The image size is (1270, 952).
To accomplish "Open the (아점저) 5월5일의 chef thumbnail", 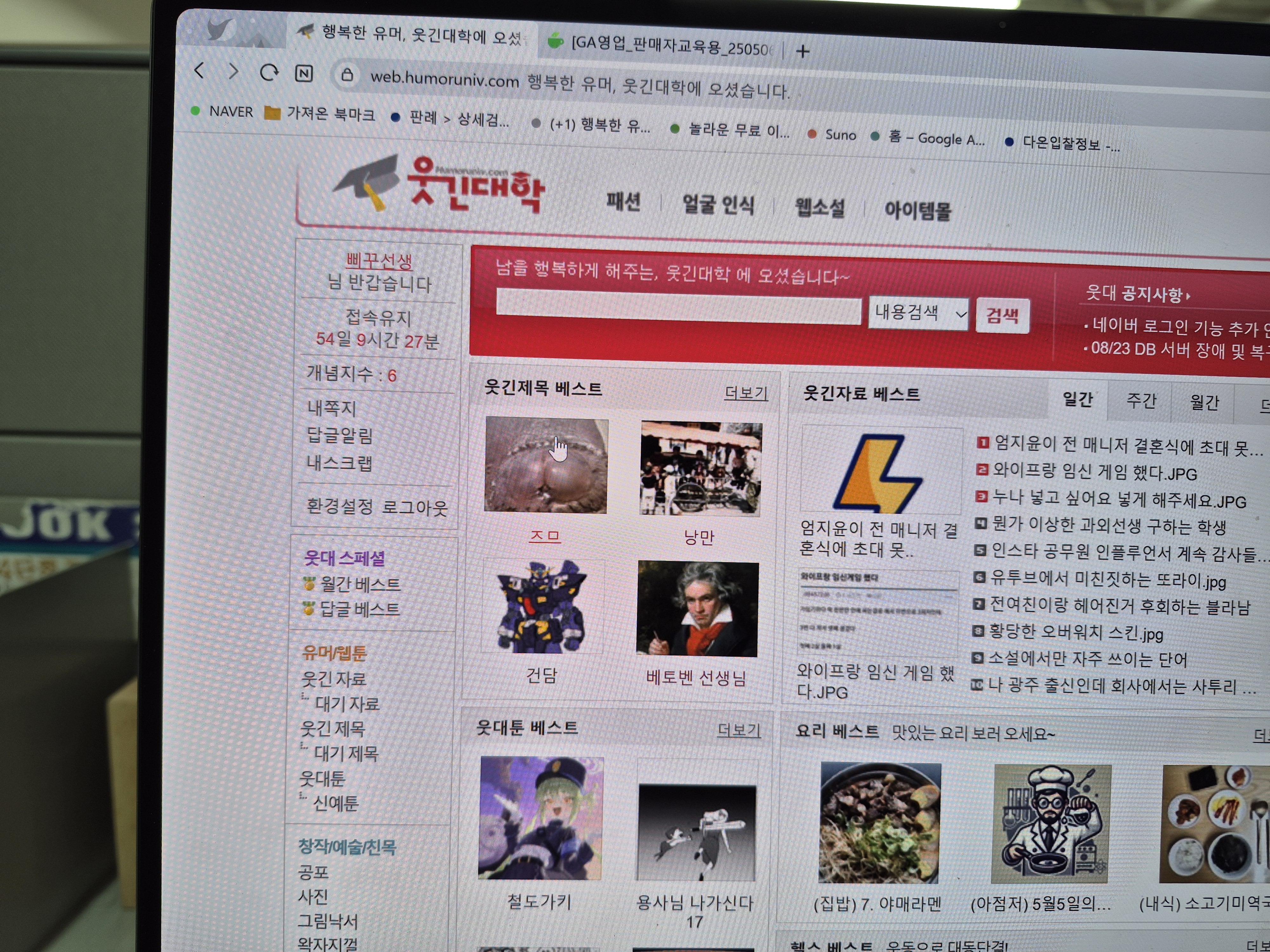I will [1051, 824].
